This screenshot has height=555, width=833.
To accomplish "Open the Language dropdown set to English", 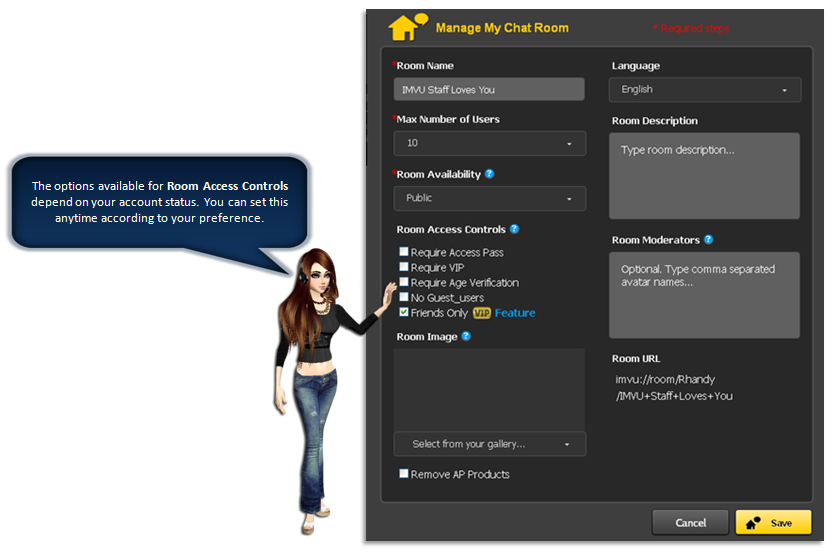I will pyautogui.click(x=704, y=90).
